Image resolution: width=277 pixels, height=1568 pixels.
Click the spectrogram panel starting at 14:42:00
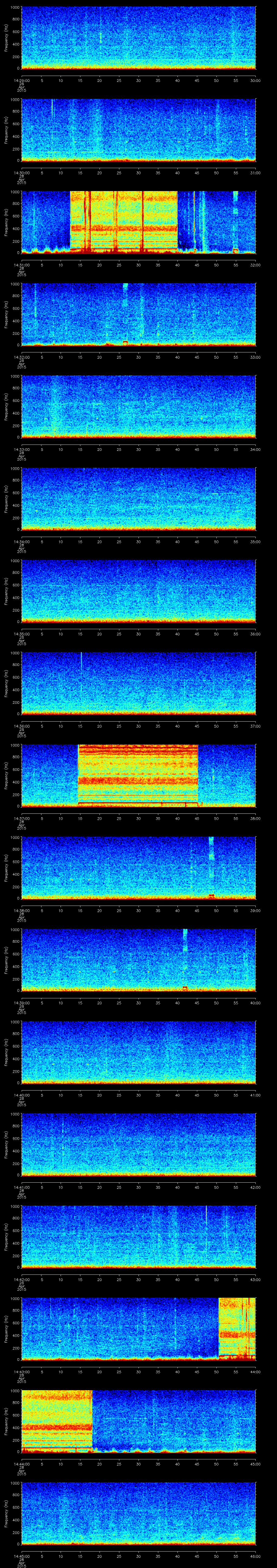pyautogui.click(x=139, y=1237)
